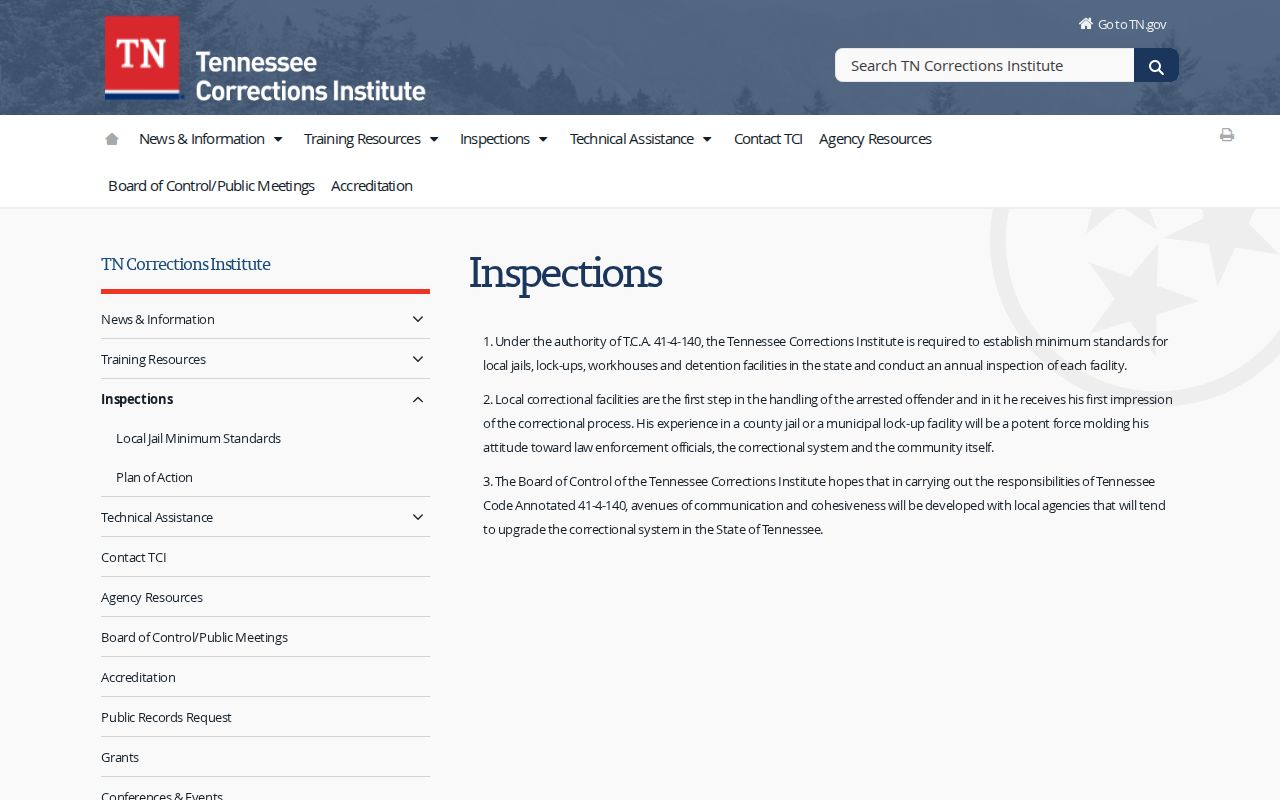Click the Inspections page heading
The width and height of the screenshot is (1280, 800).
(565, 273)
